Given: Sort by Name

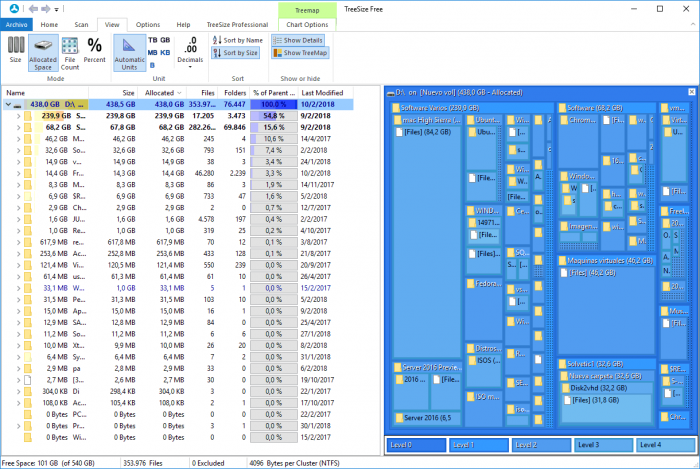Looking at the screenshot, I should click(238, 40).
